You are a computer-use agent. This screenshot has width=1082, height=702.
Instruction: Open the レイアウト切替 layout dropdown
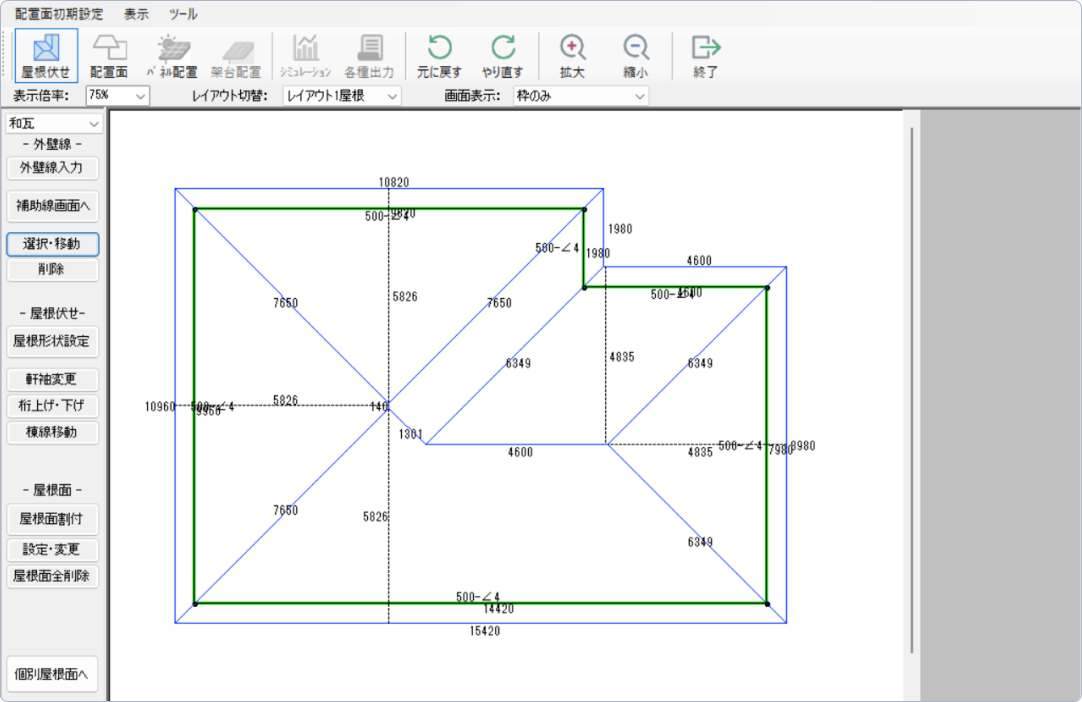click(x=341, y=96)
